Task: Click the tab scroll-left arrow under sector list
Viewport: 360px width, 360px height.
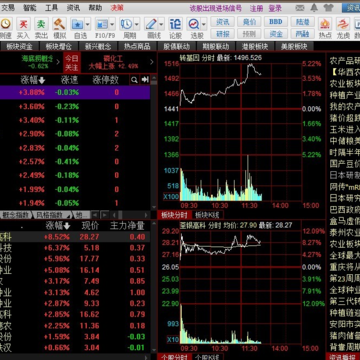Action: coord(95,215)
